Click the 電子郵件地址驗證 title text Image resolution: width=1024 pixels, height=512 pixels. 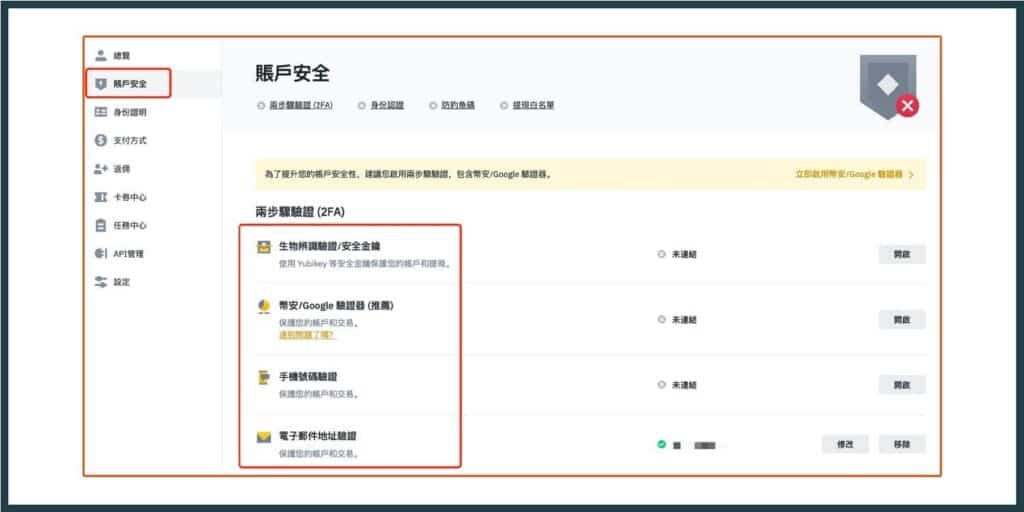point(318,436)
